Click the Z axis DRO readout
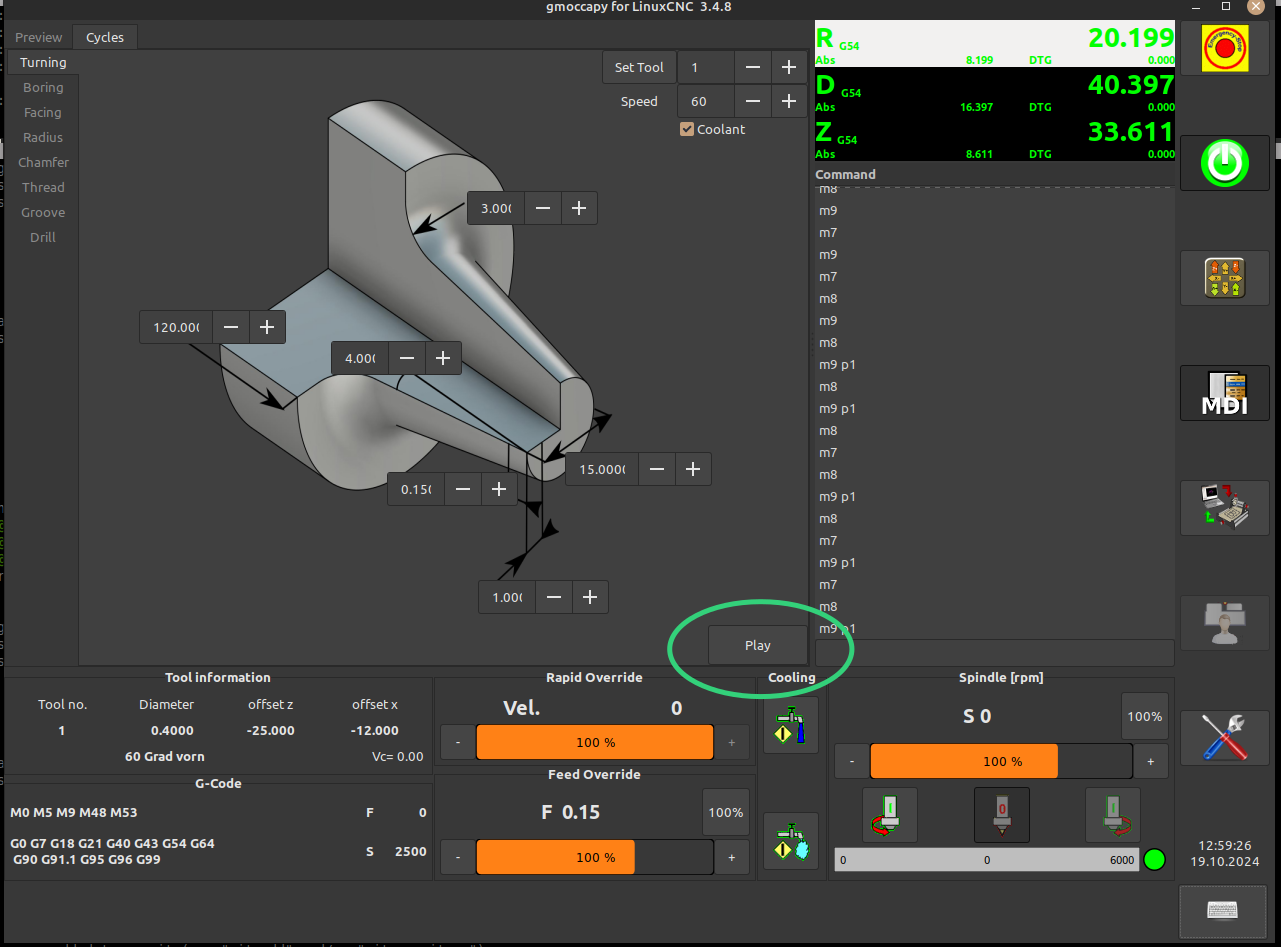This screenshot has height=947, width=1281. pos(995,138)
